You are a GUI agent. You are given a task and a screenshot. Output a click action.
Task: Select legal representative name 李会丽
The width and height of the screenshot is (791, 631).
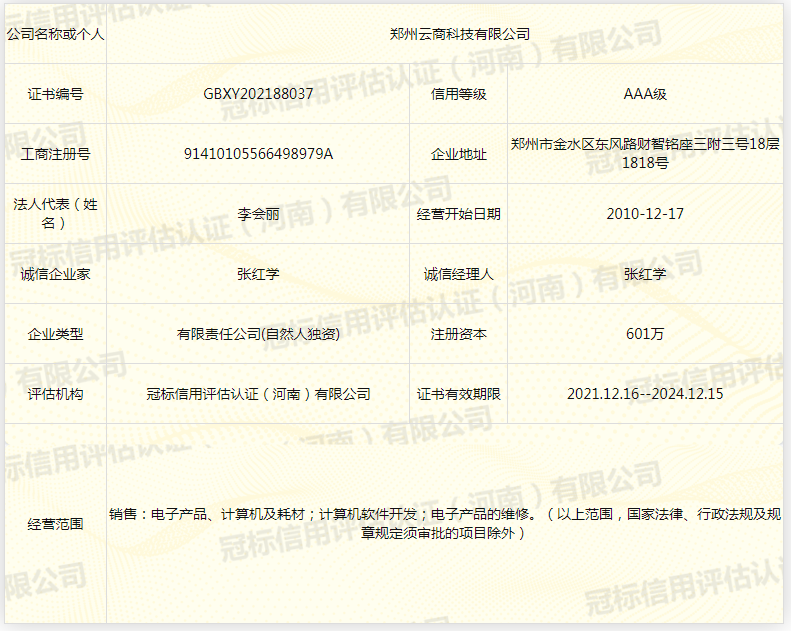click(x=258, y=214)
